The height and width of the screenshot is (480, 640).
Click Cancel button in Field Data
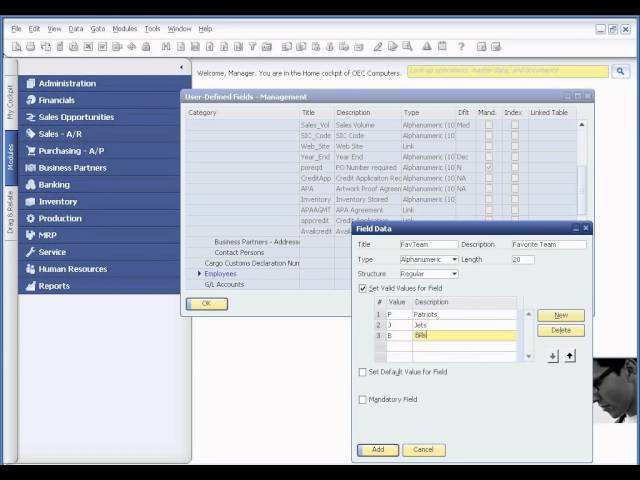pyautogui.click(x=424, y=449)
